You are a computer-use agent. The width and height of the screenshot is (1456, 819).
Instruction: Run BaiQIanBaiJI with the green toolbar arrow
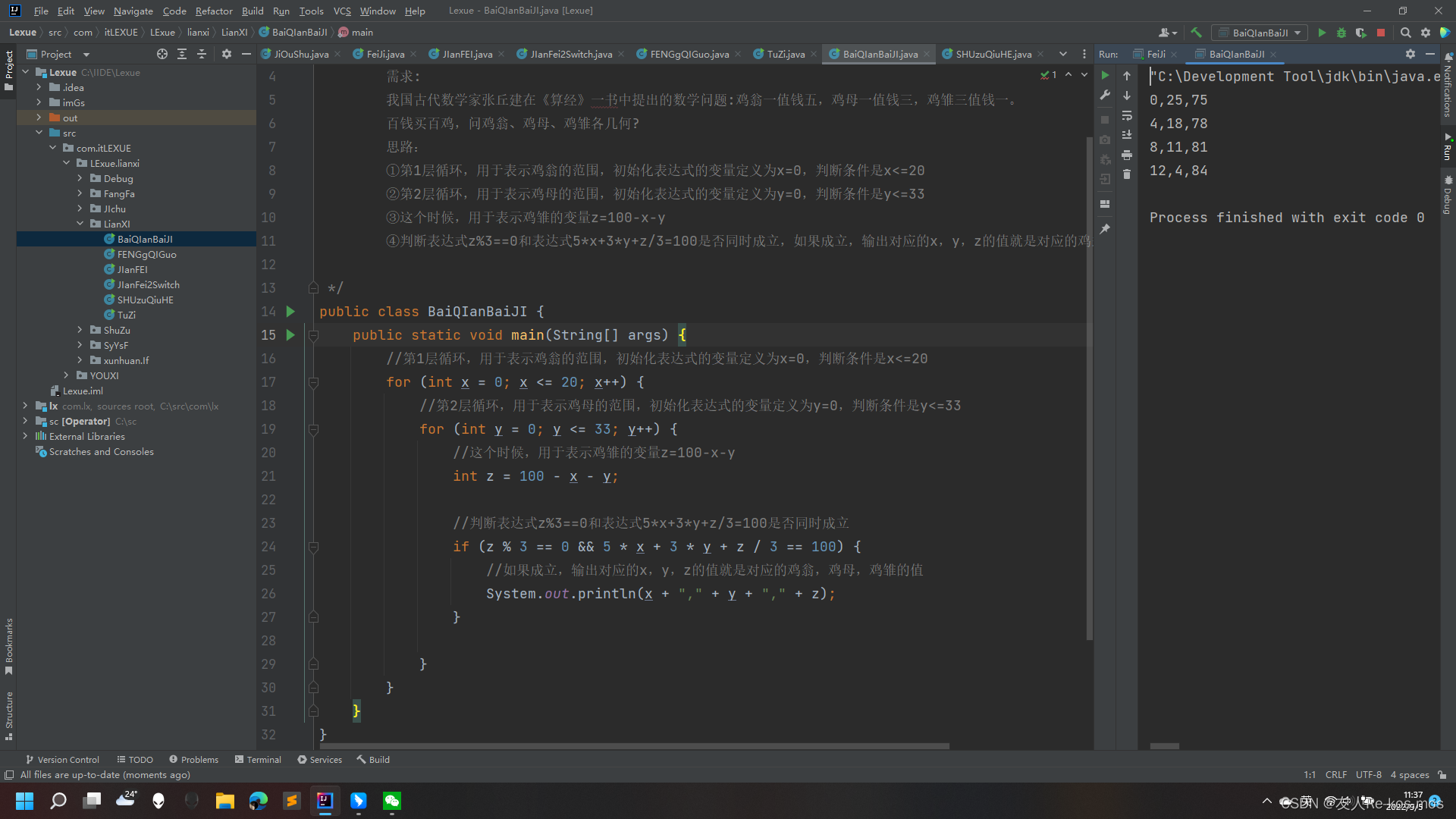[x=1322, y=33]
